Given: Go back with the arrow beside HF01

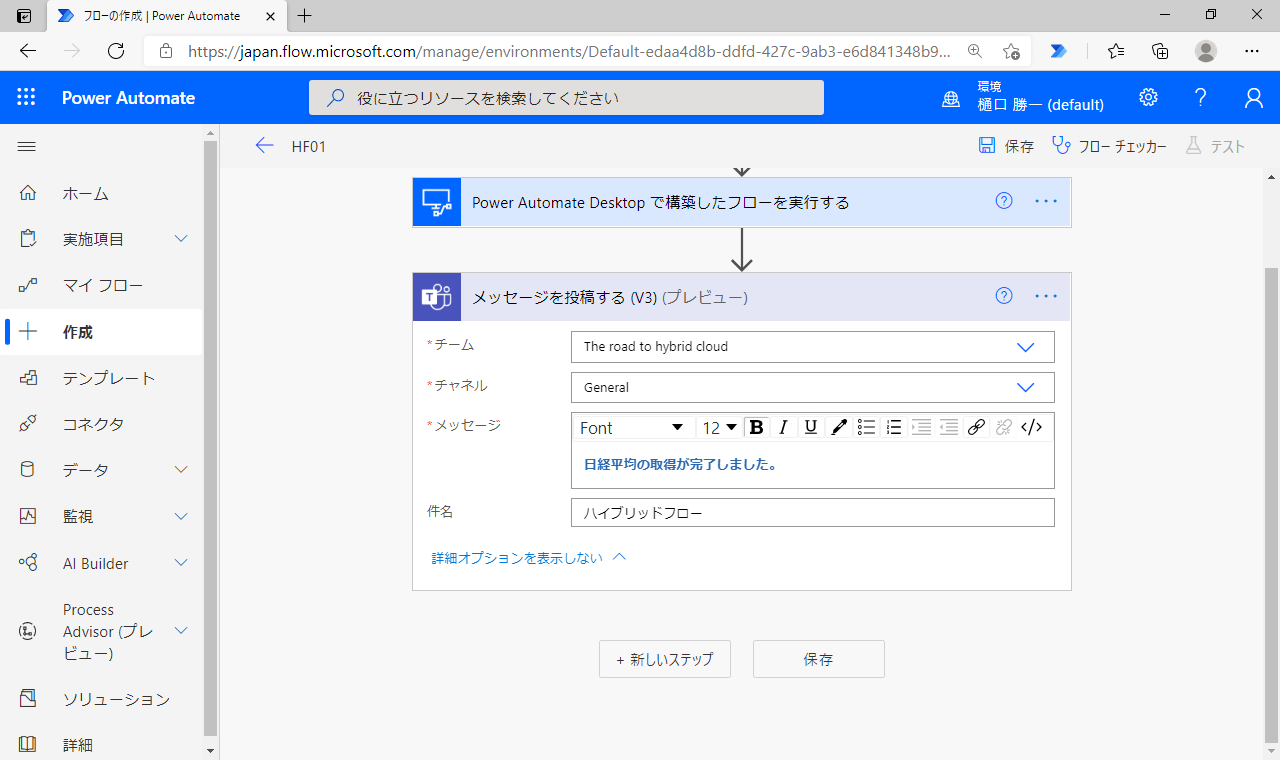Looking at the screenshot, I should click(x=264, y=146).
